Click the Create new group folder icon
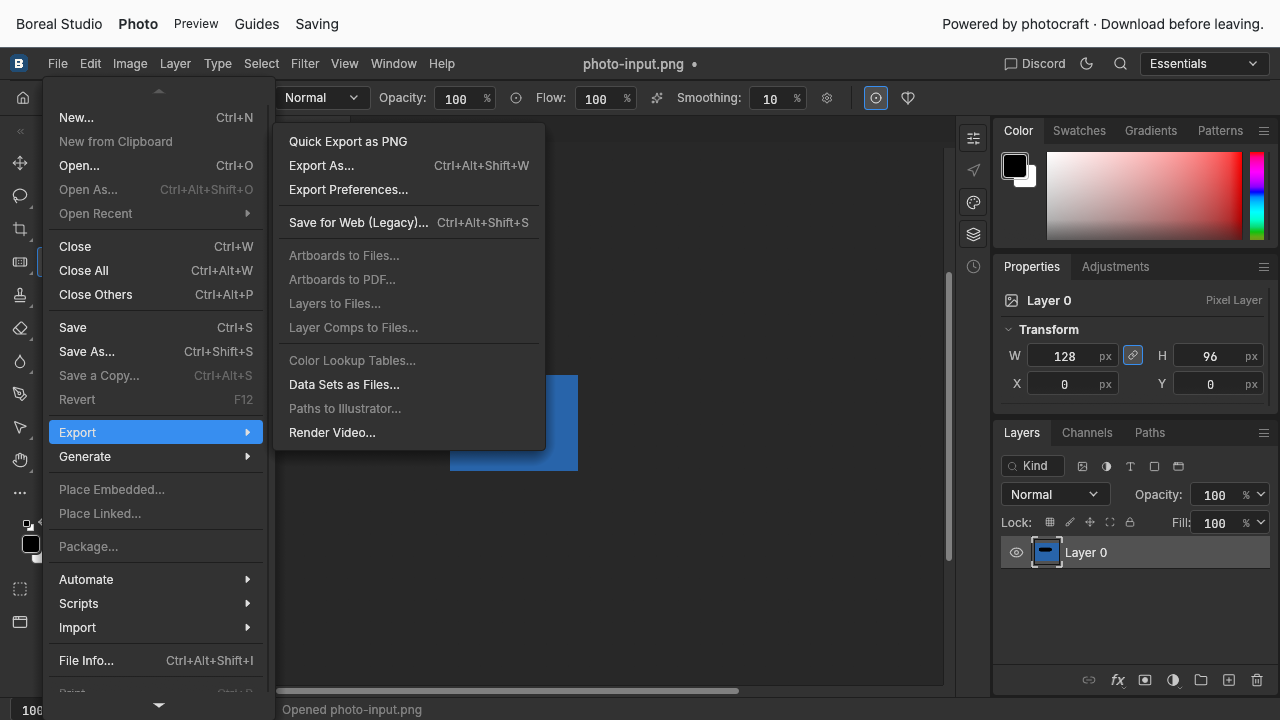The image size is (1280, 720). click(1201, 680)
